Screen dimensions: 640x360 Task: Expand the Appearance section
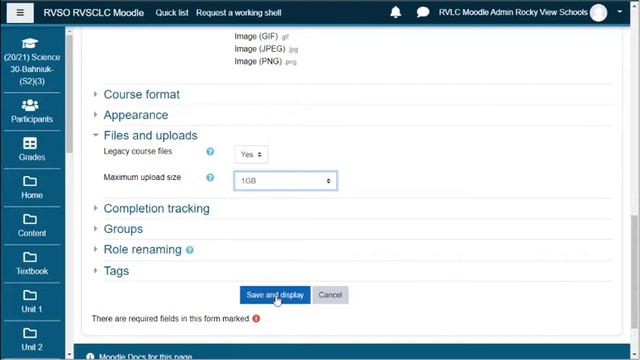136,115
